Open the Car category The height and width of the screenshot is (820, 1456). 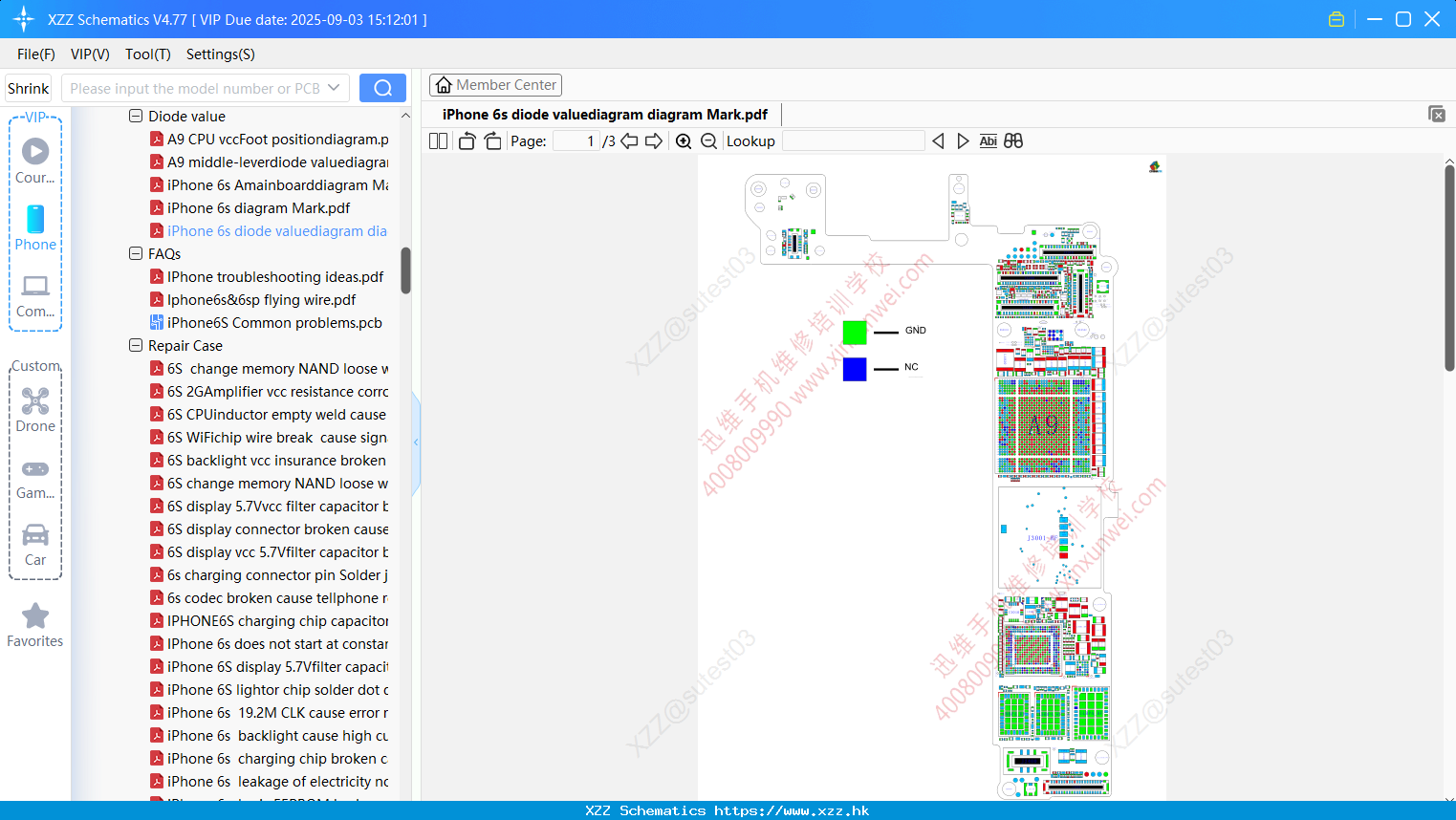(35, 544)
